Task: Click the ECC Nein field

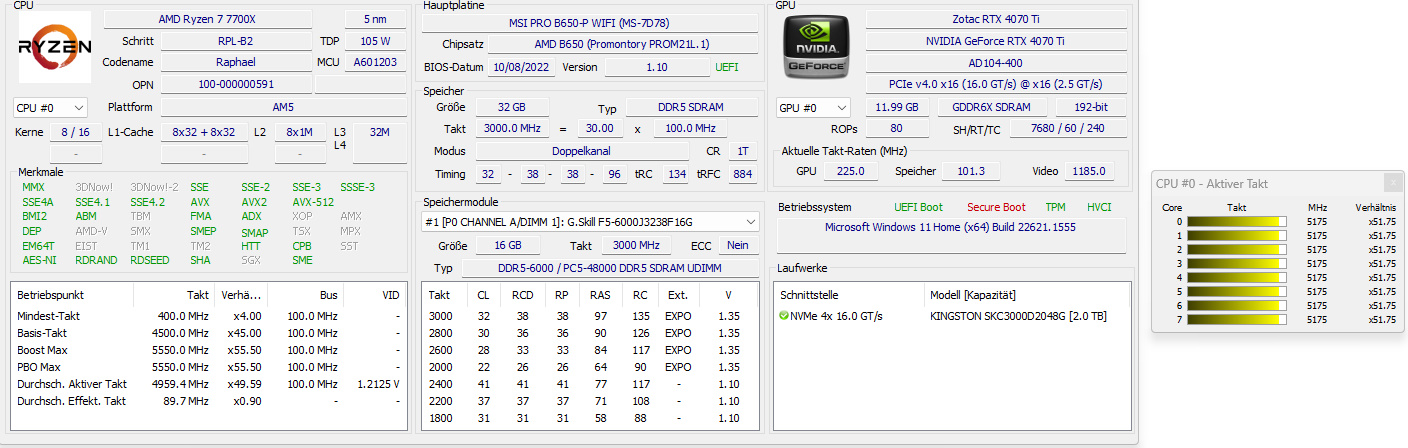Action: coord(738,245)
